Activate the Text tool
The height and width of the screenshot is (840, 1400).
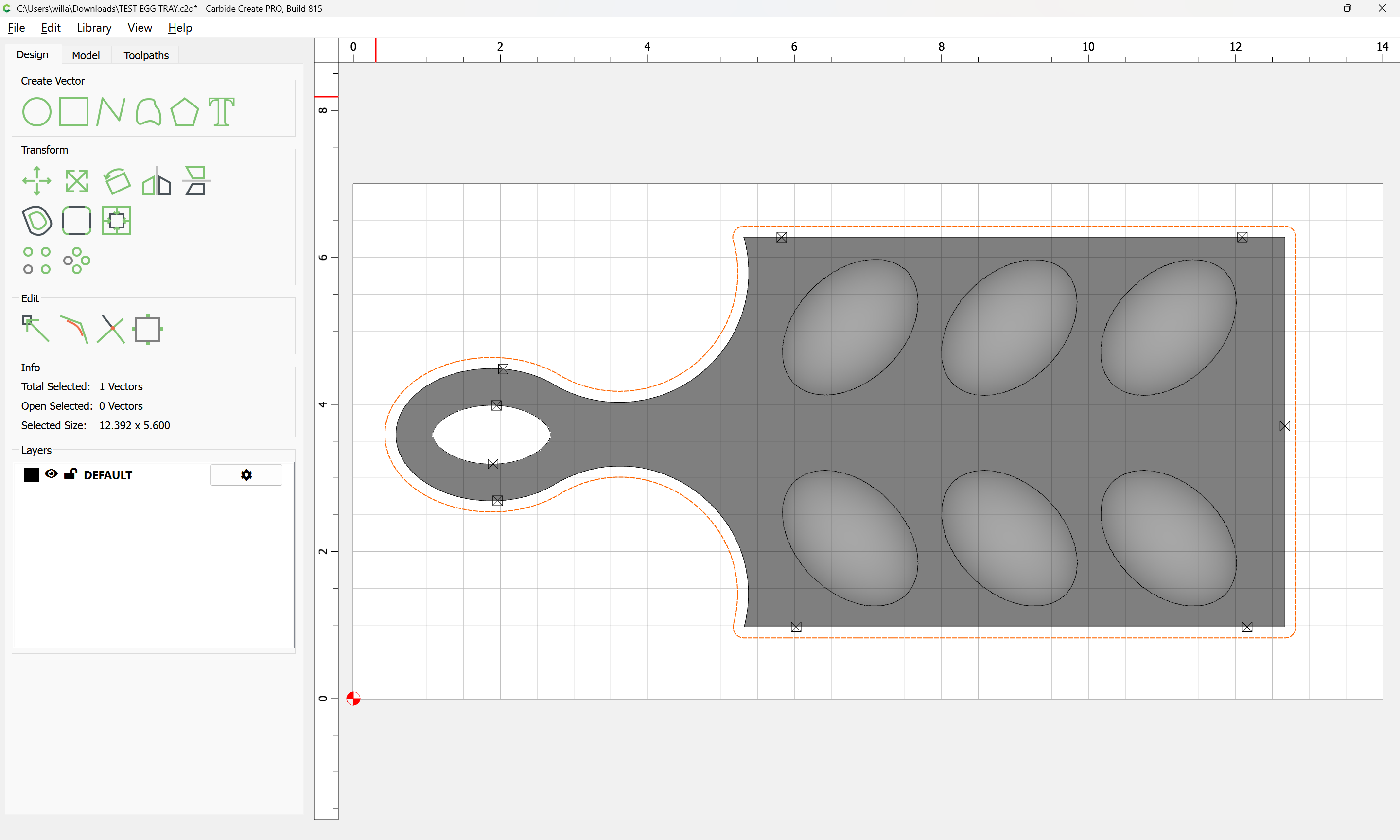(221, 111)
